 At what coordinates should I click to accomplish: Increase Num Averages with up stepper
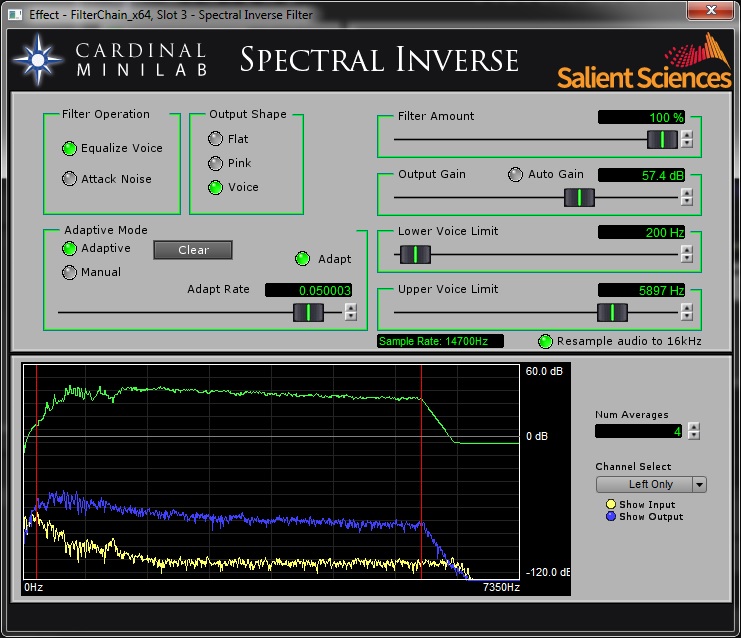(694, 427)
